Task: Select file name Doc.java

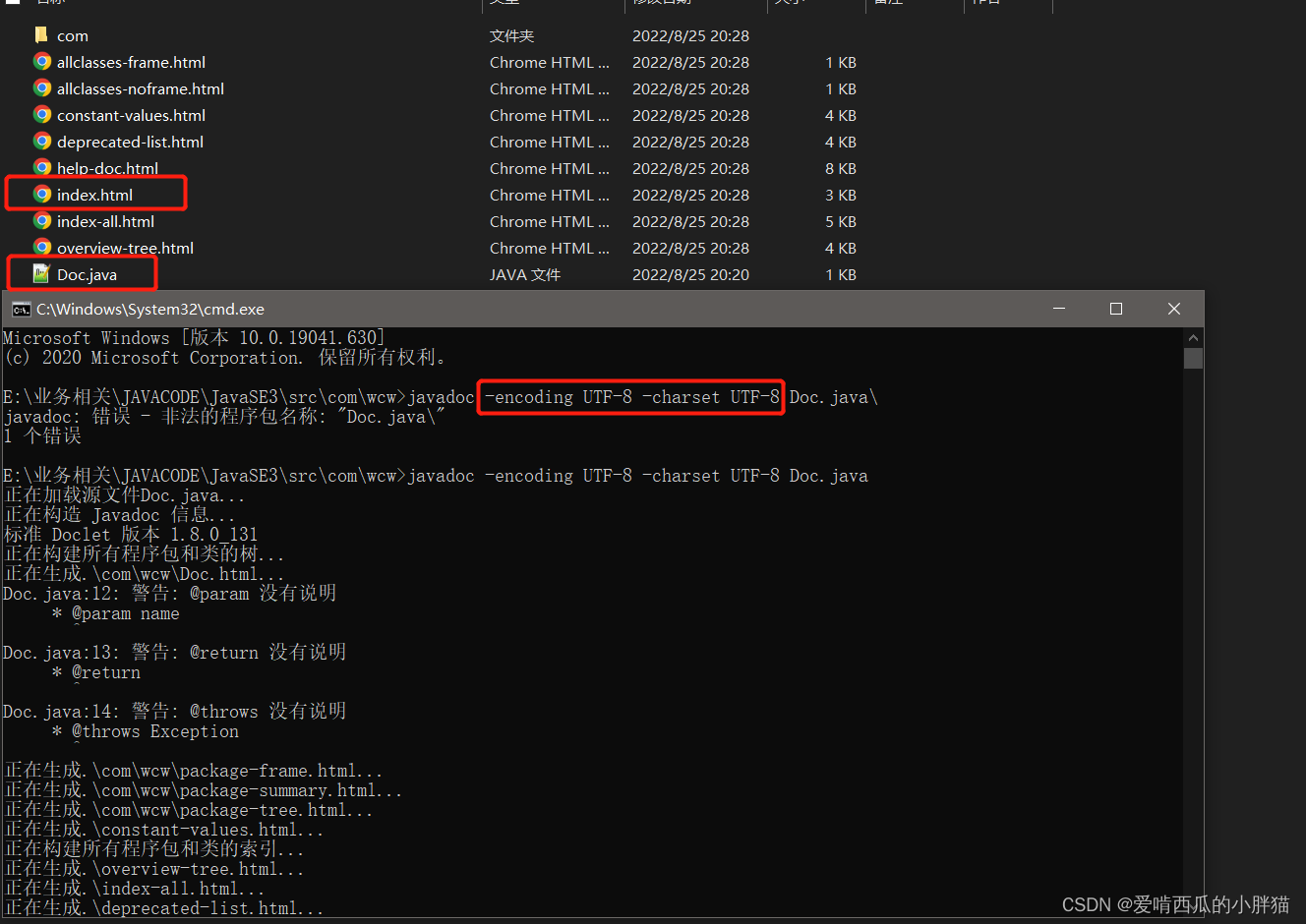Action: (87, 274)
